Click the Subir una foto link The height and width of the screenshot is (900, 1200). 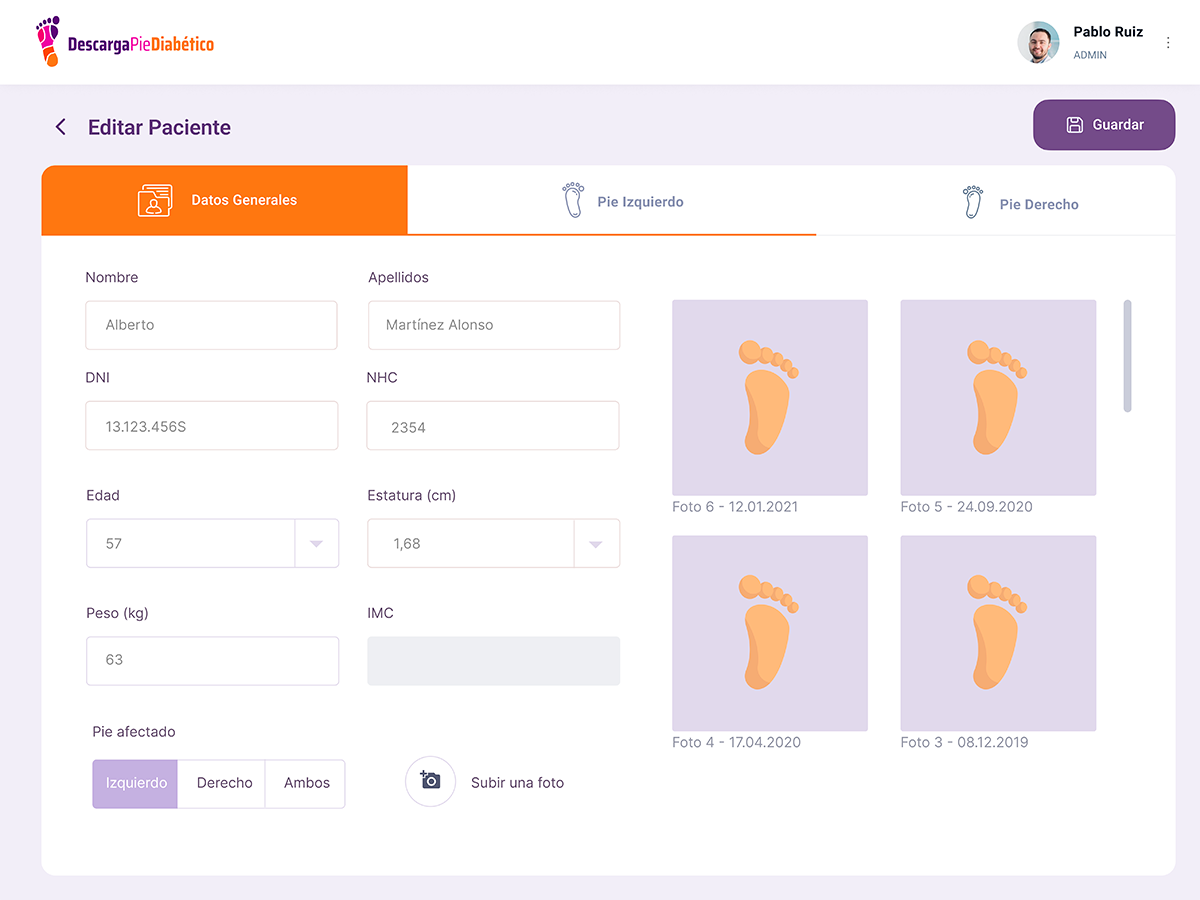[x=517, y=783]
